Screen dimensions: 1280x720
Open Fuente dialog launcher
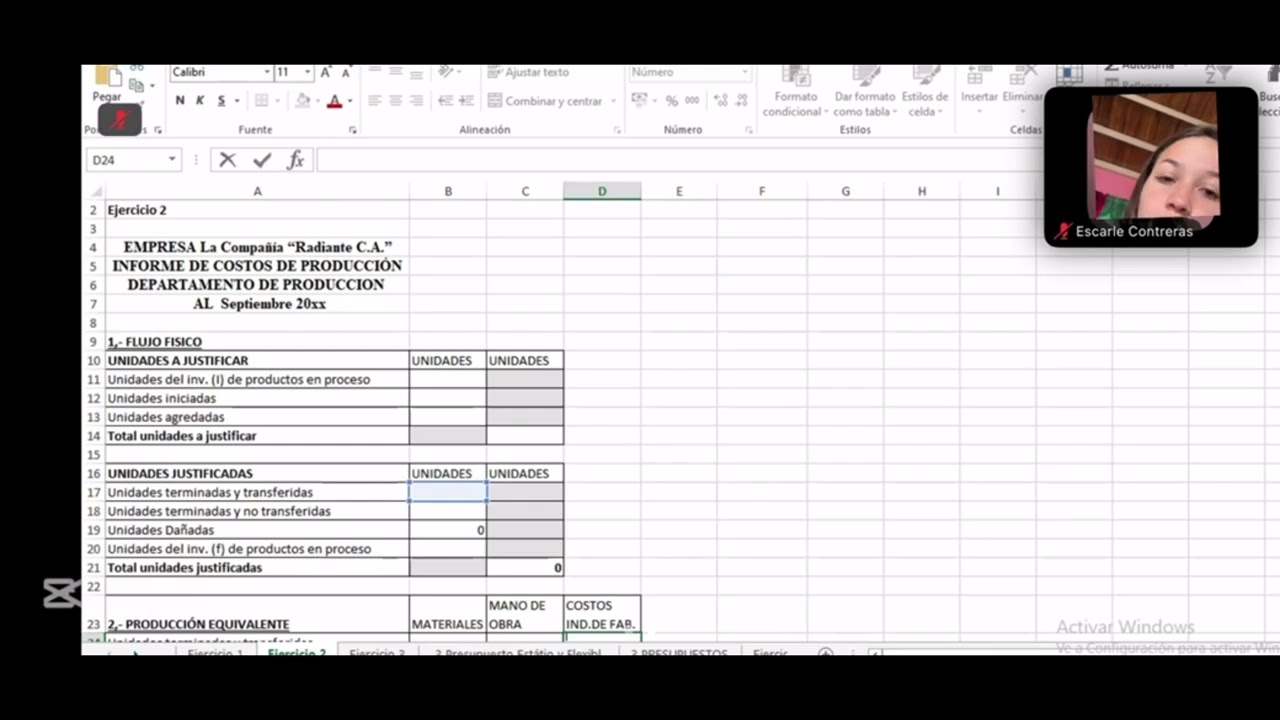point(352,130)
